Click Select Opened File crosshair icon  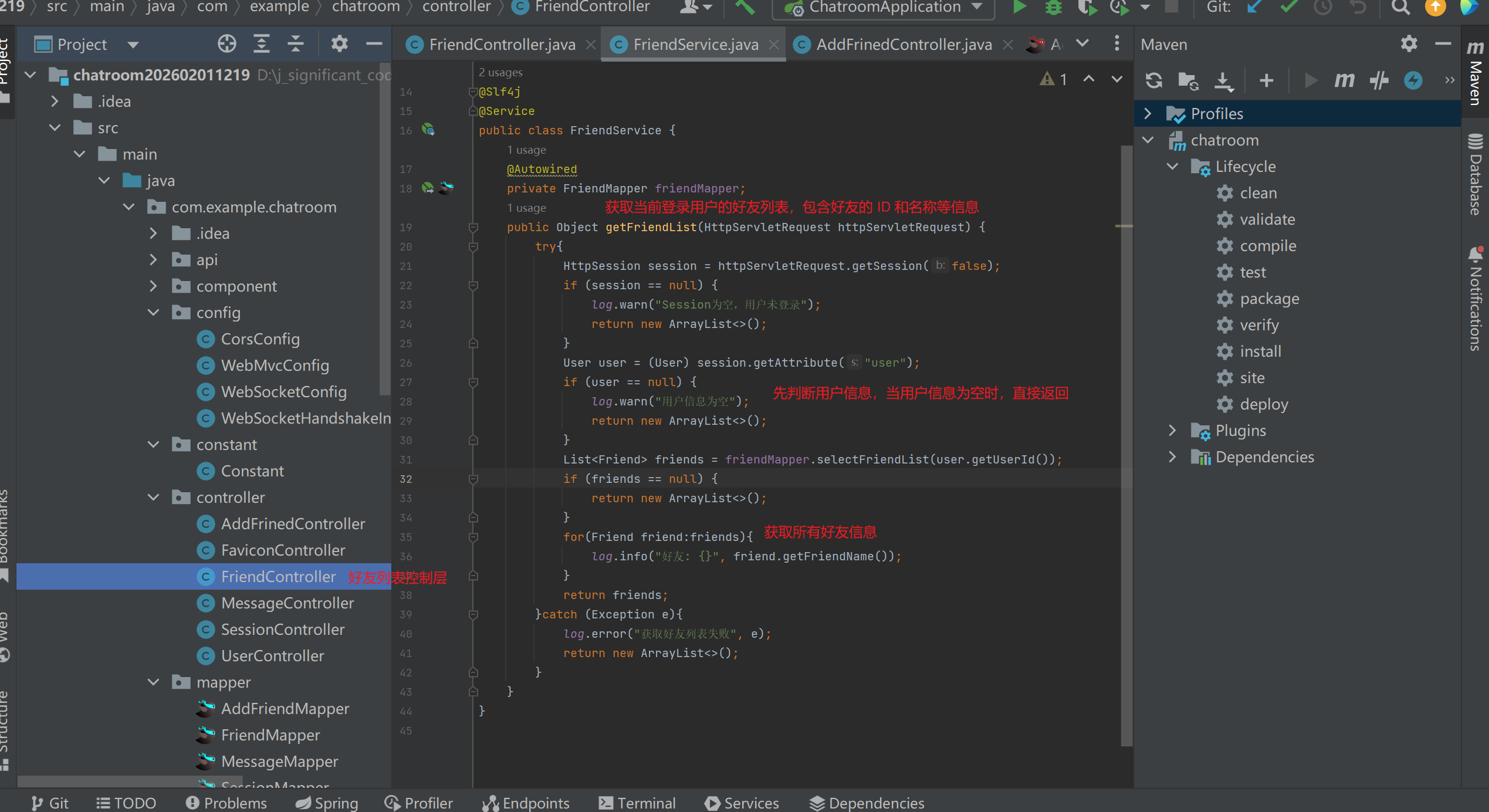(x=226, y=44)
